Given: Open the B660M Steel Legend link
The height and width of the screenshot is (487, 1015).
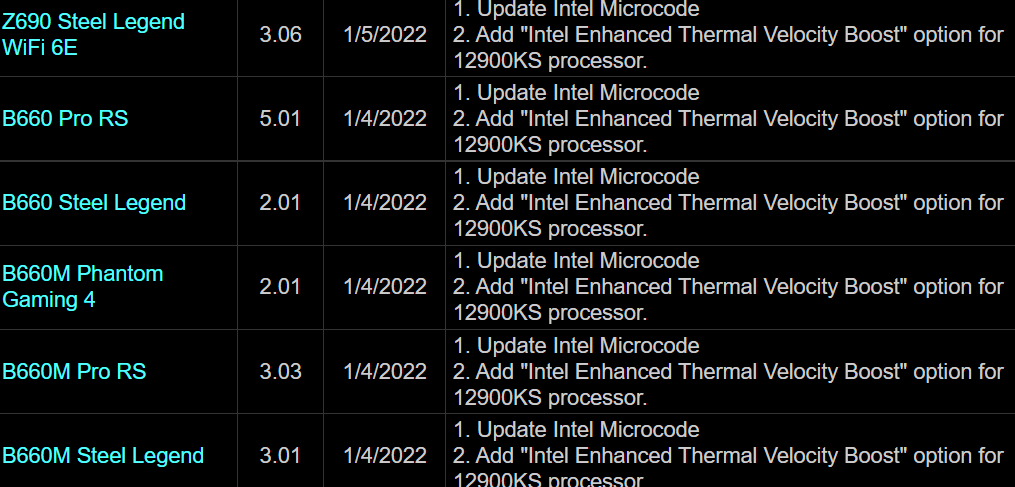Looking at the screenshot, I should click(103, 455).
